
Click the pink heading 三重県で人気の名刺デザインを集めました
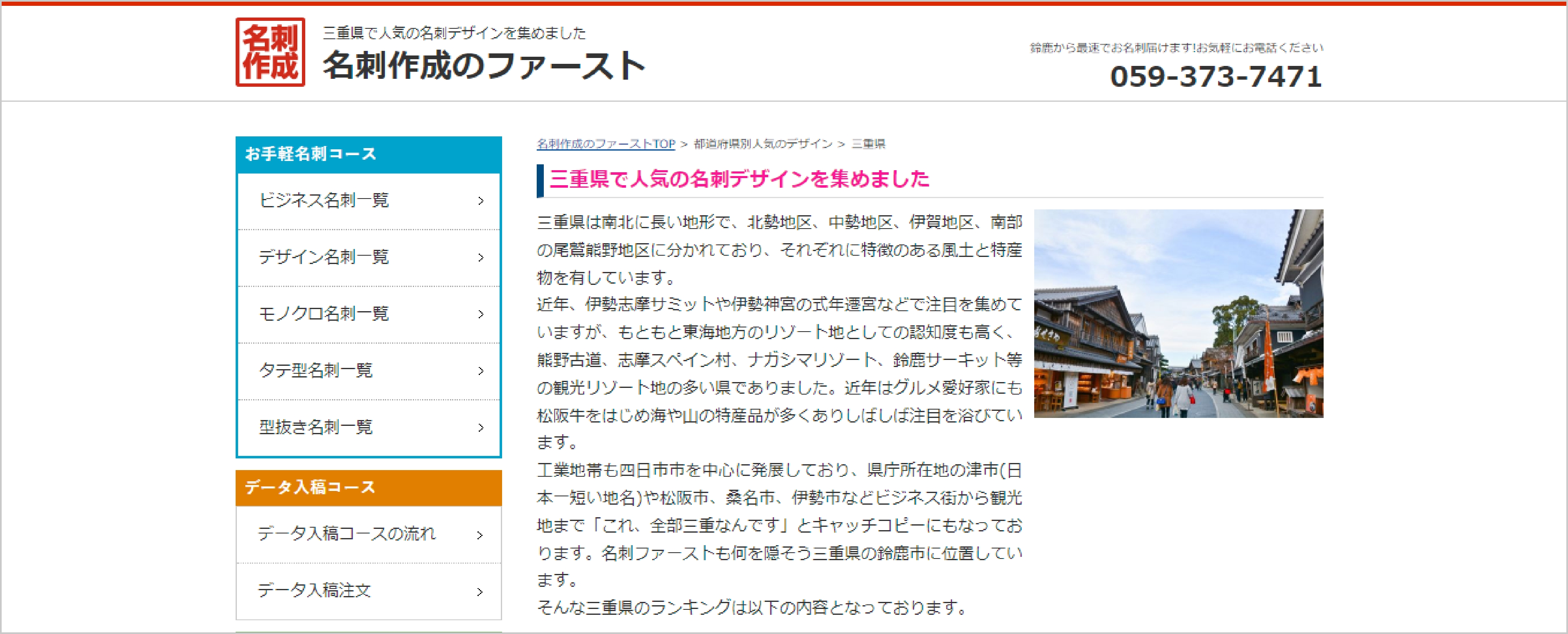[x=739, y=179]
